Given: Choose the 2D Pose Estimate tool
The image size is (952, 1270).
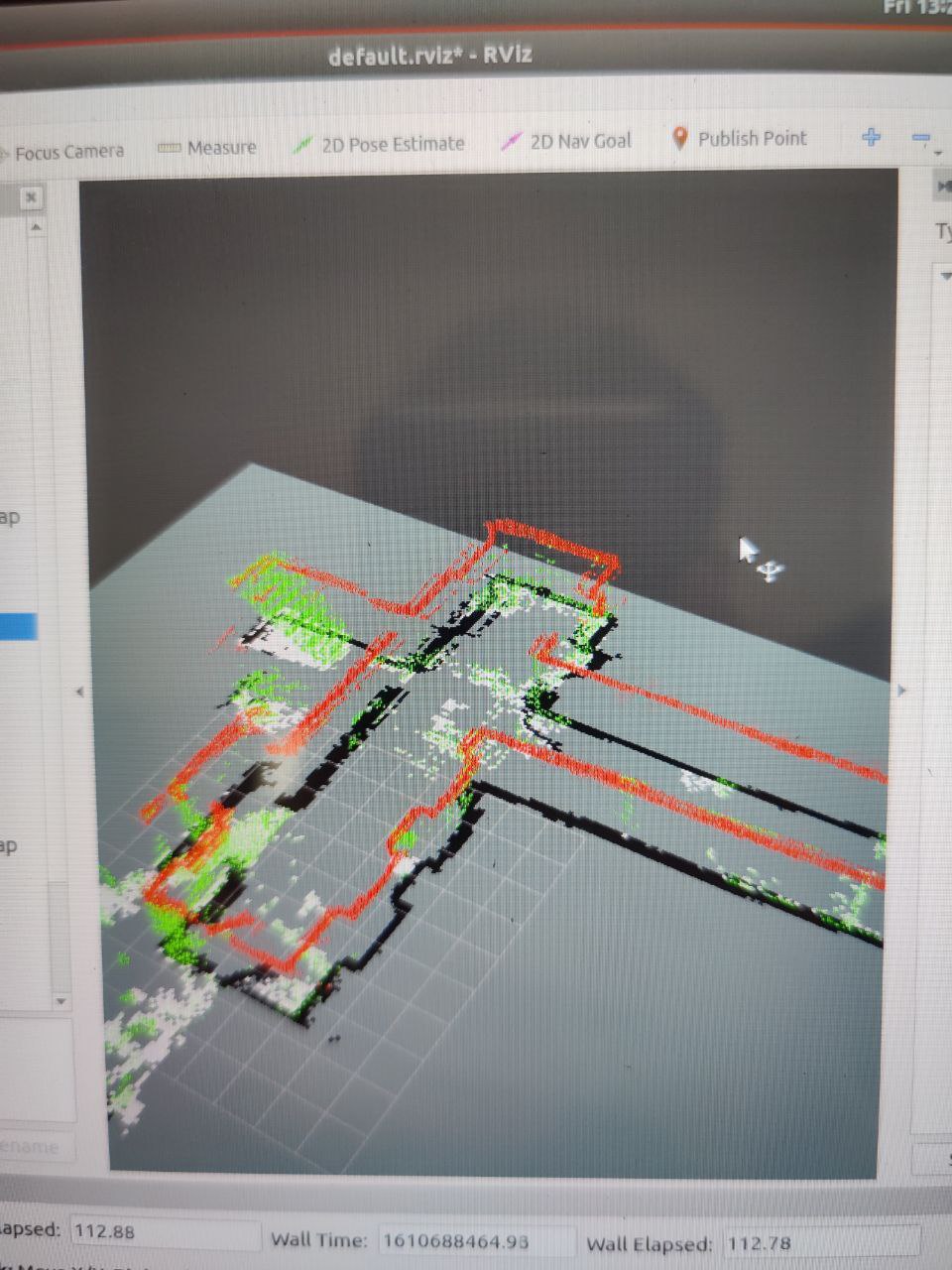Looking at the screenshot, I should tap(380, 144).
